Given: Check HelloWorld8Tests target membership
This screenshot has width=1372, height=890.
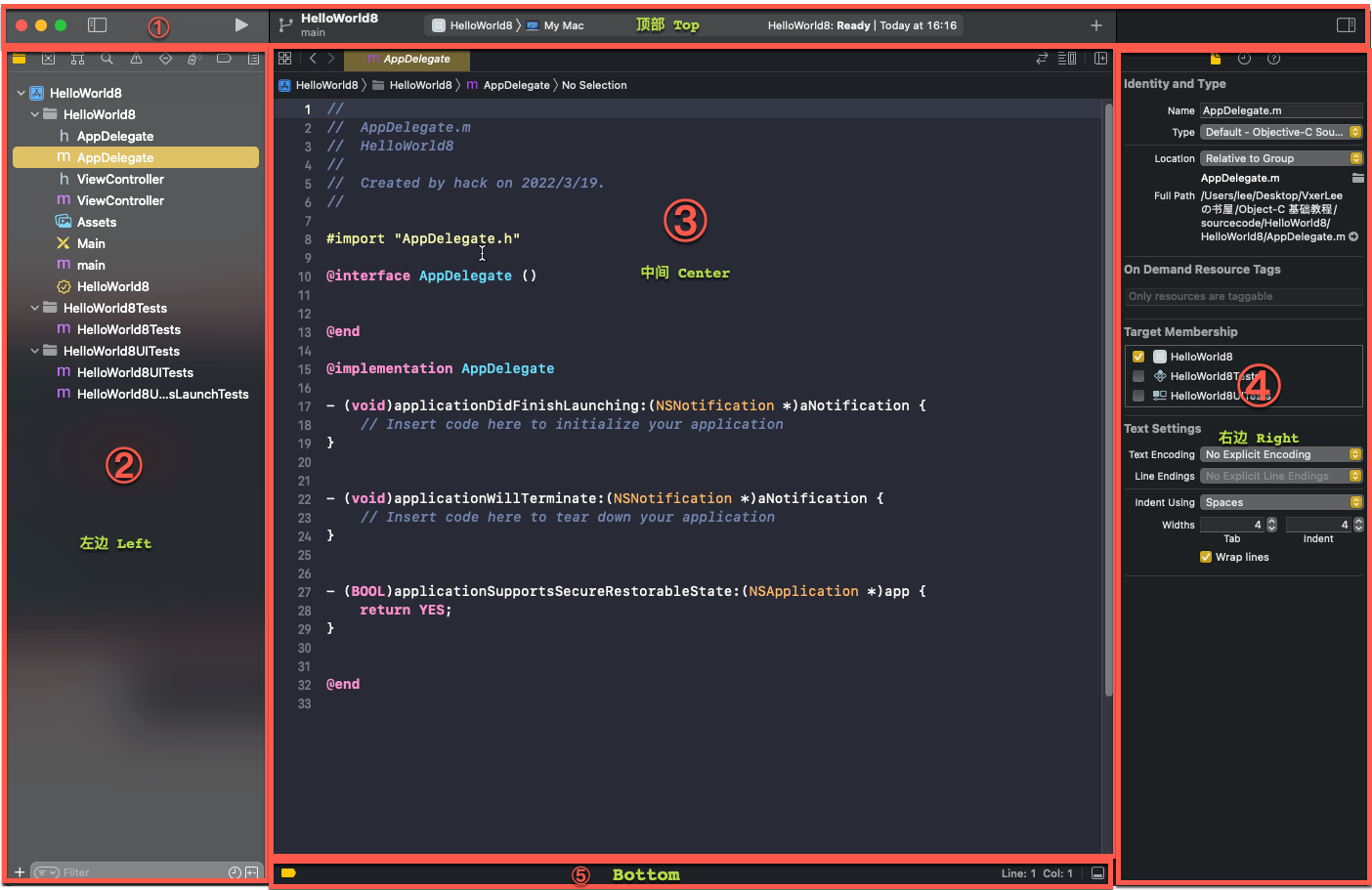Looking at the screenshot, I should point(1138,376).
